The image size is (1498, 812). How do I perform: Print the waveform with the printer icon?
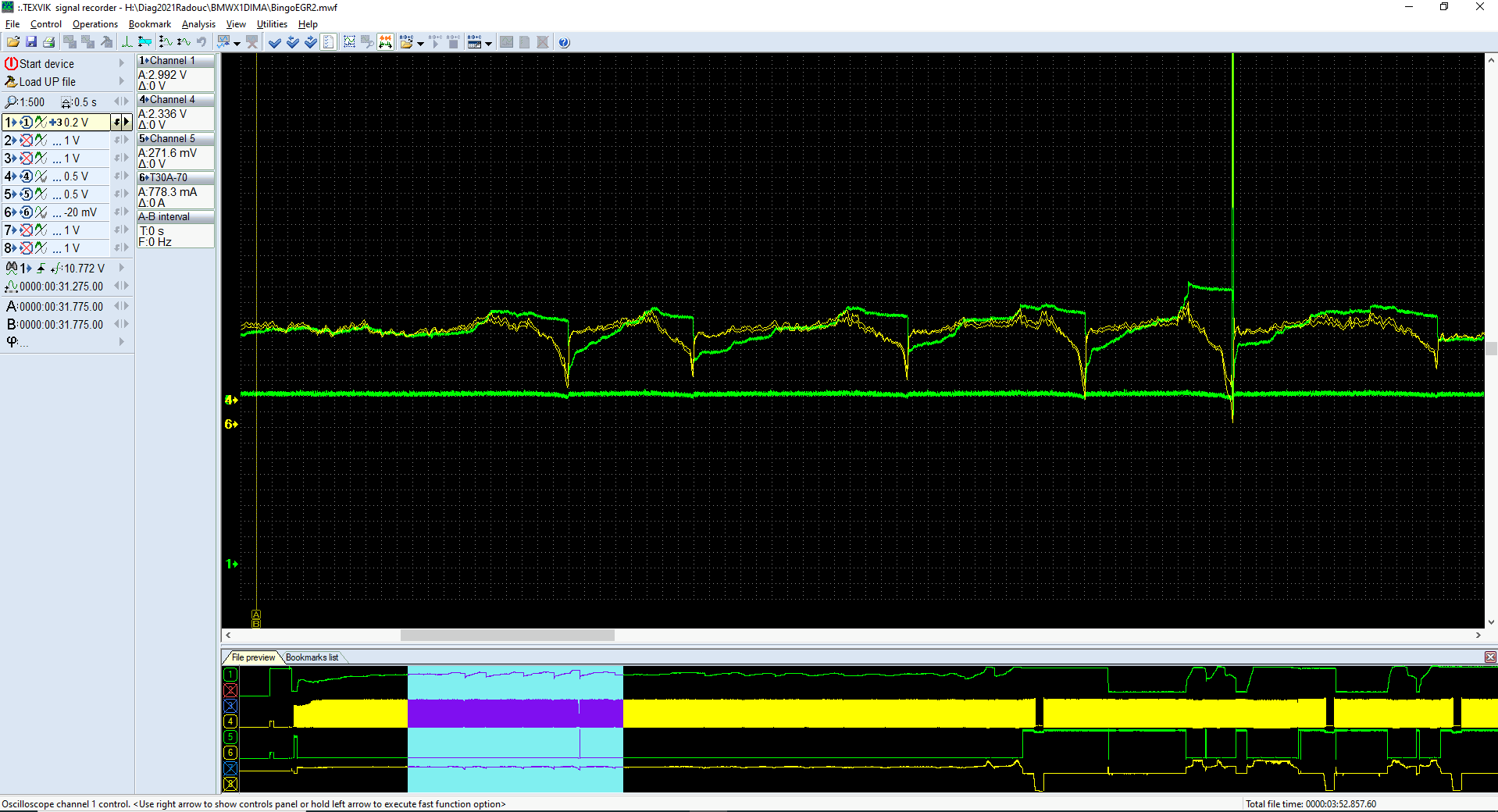coord(48,42)
